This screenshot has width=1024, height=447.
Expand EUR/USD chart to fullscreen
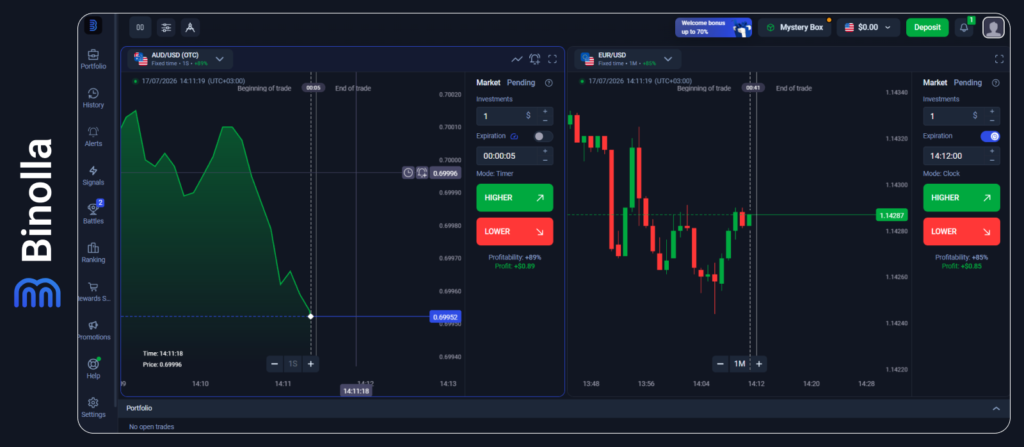999,59
